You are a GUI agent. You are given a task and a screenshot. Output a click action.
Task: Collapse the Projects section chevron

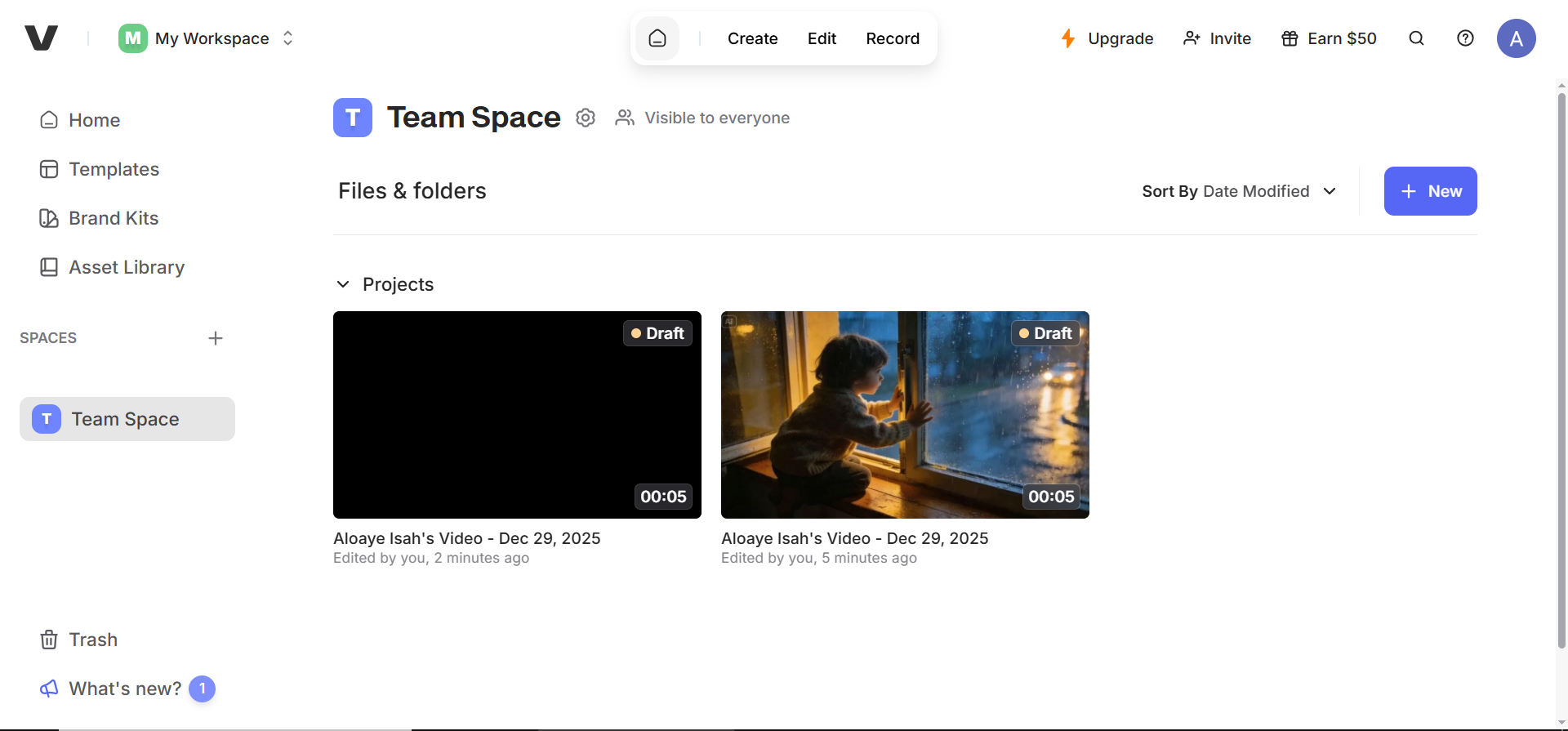343,284
